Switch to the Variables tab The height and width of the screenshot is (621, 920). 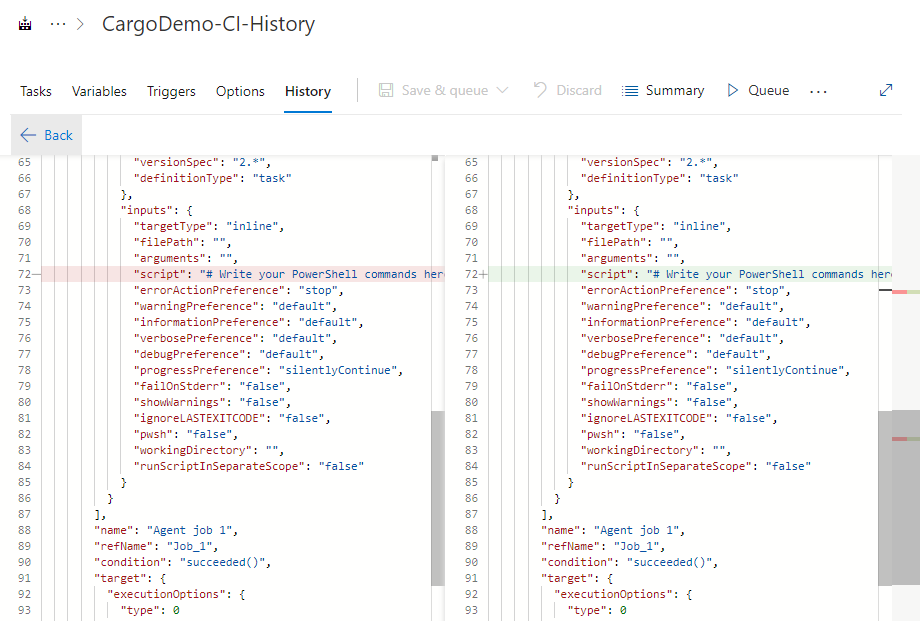tap(98, 91)
